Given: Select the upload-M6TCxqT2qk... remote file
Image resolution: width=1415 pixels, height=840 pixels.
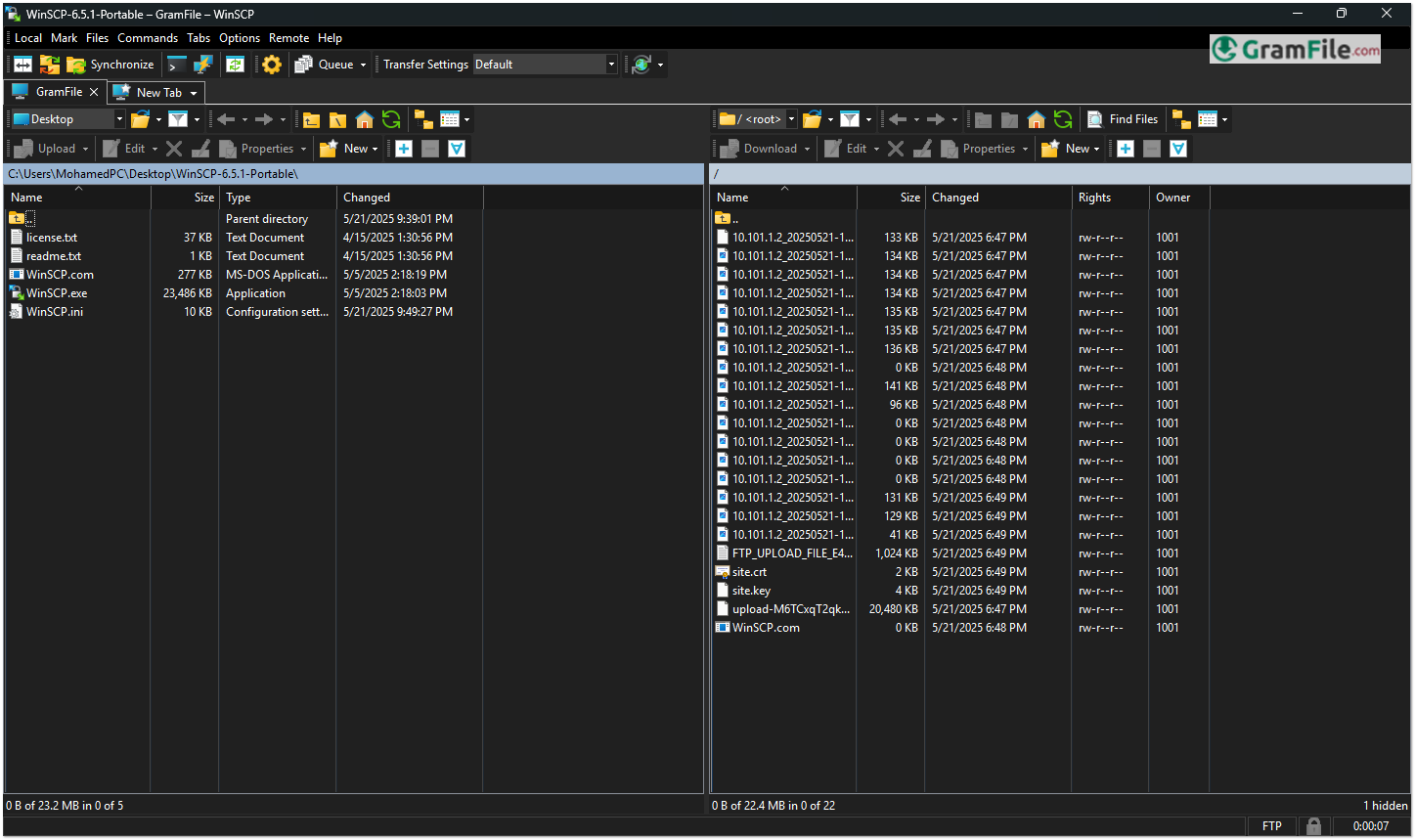Looking at the screenshot, I should [x=791, y=609].
